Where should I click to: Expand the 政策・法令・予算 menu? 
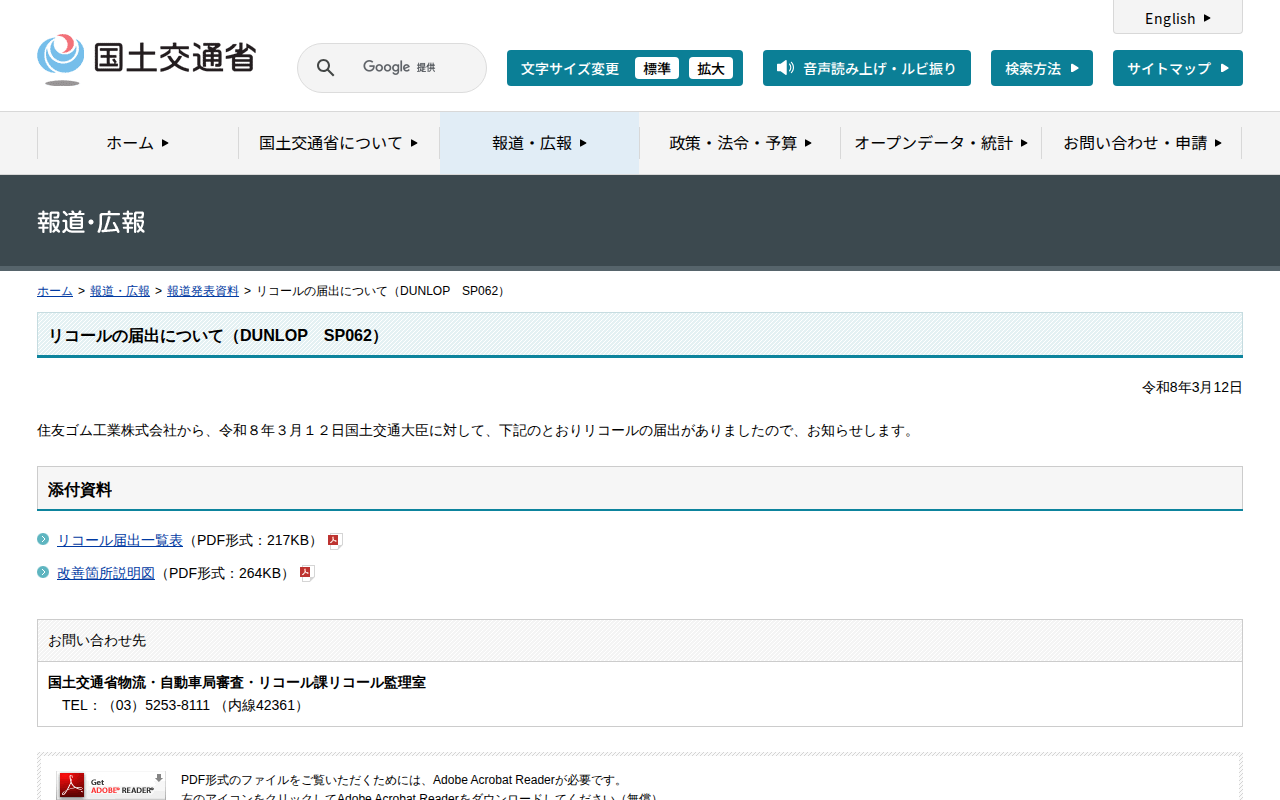[740, 143]
